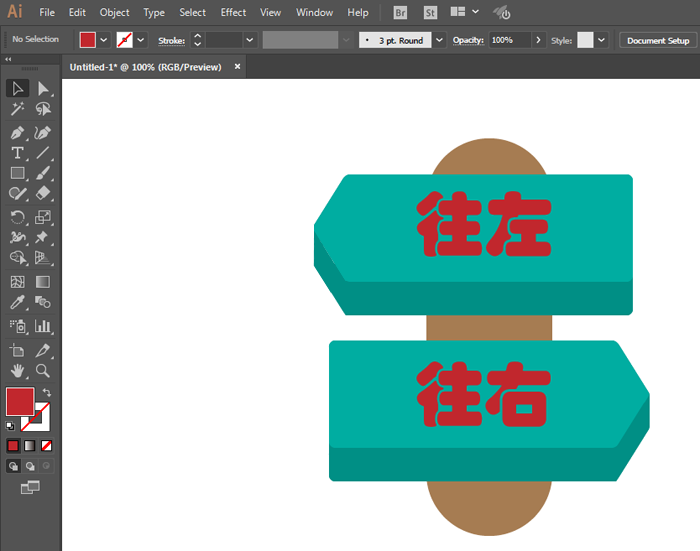Expand the stroke weight dropdown

250,40
